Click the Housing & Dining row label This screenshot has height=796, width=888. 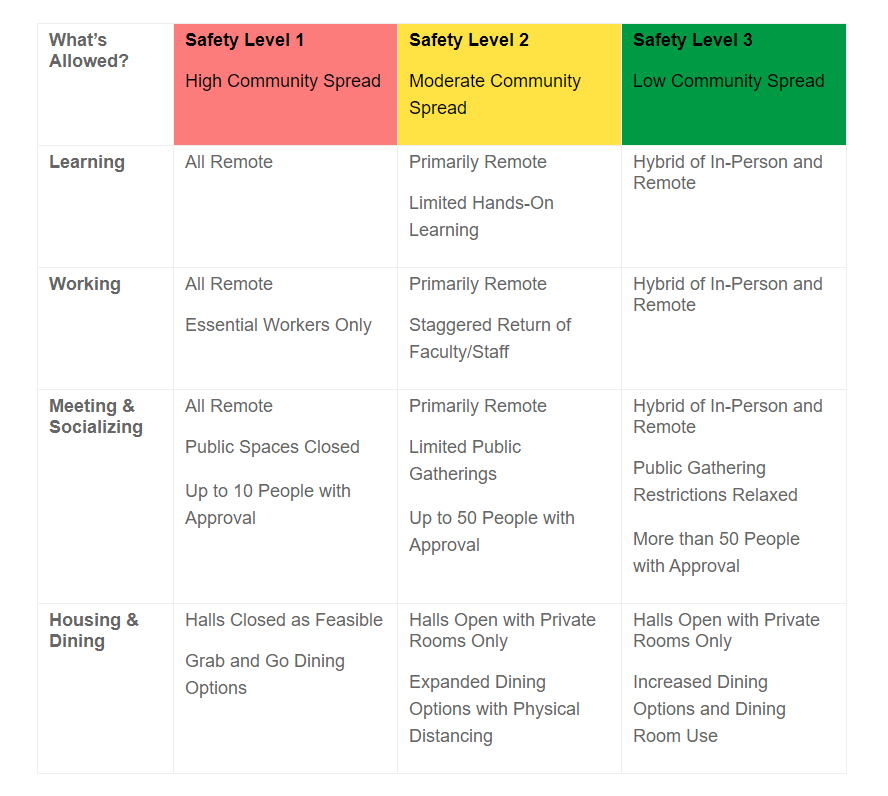point(94,630)
